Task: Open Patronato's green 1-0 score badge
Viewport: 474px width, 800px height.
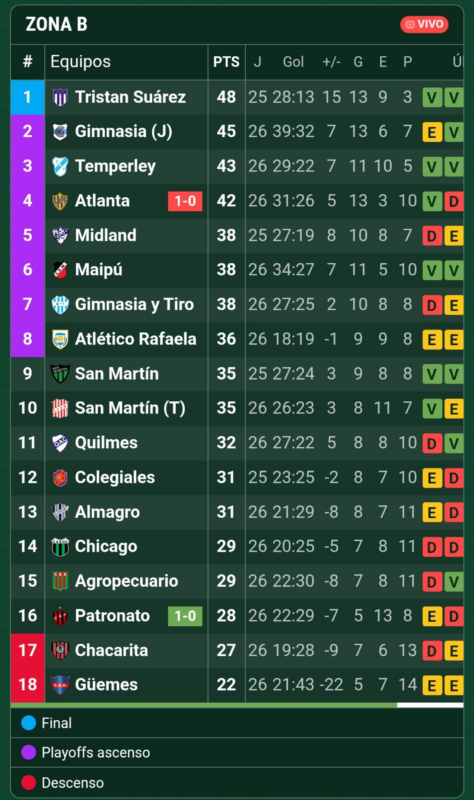Action: (185, 616)
